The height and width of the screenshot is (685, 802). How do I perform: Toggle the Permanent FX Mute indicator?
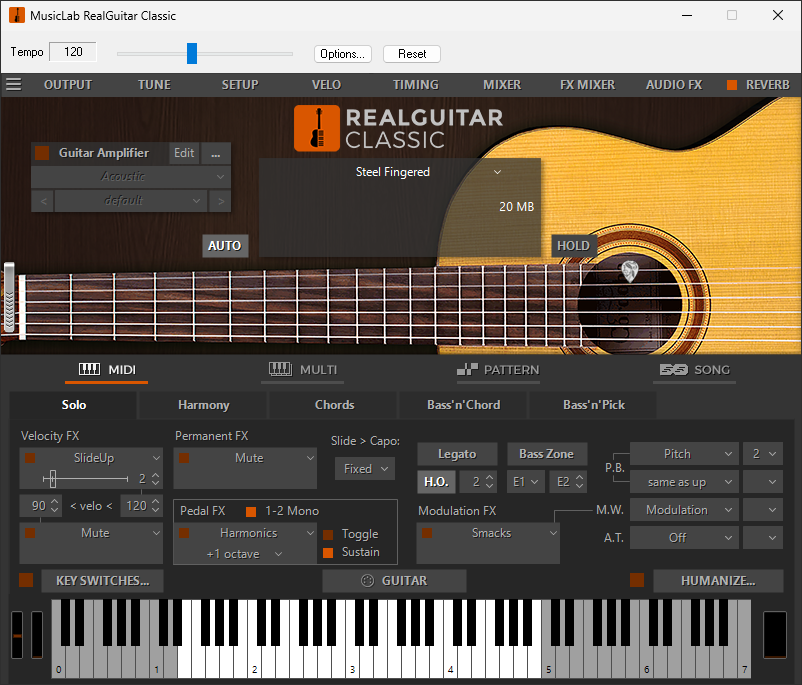click(184, 458)
